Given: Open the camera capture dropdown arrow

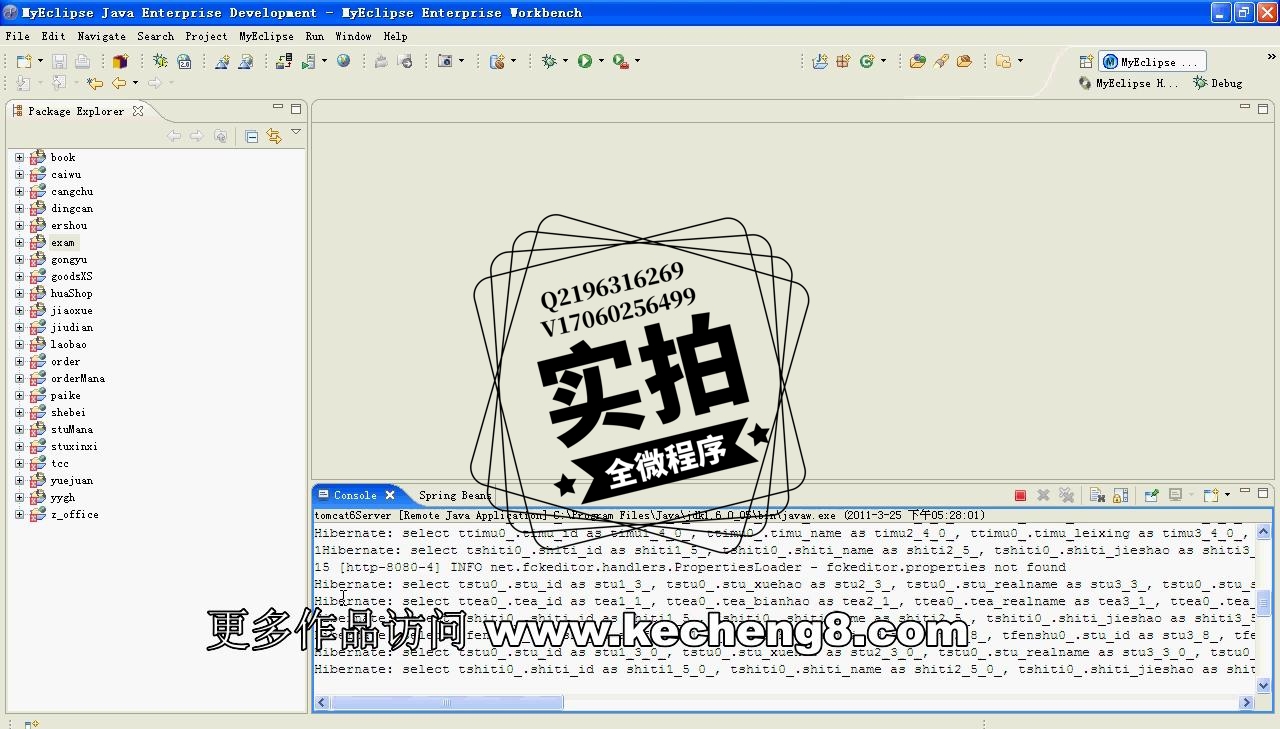Looking at the screenshot, I should tap(461, 61).
